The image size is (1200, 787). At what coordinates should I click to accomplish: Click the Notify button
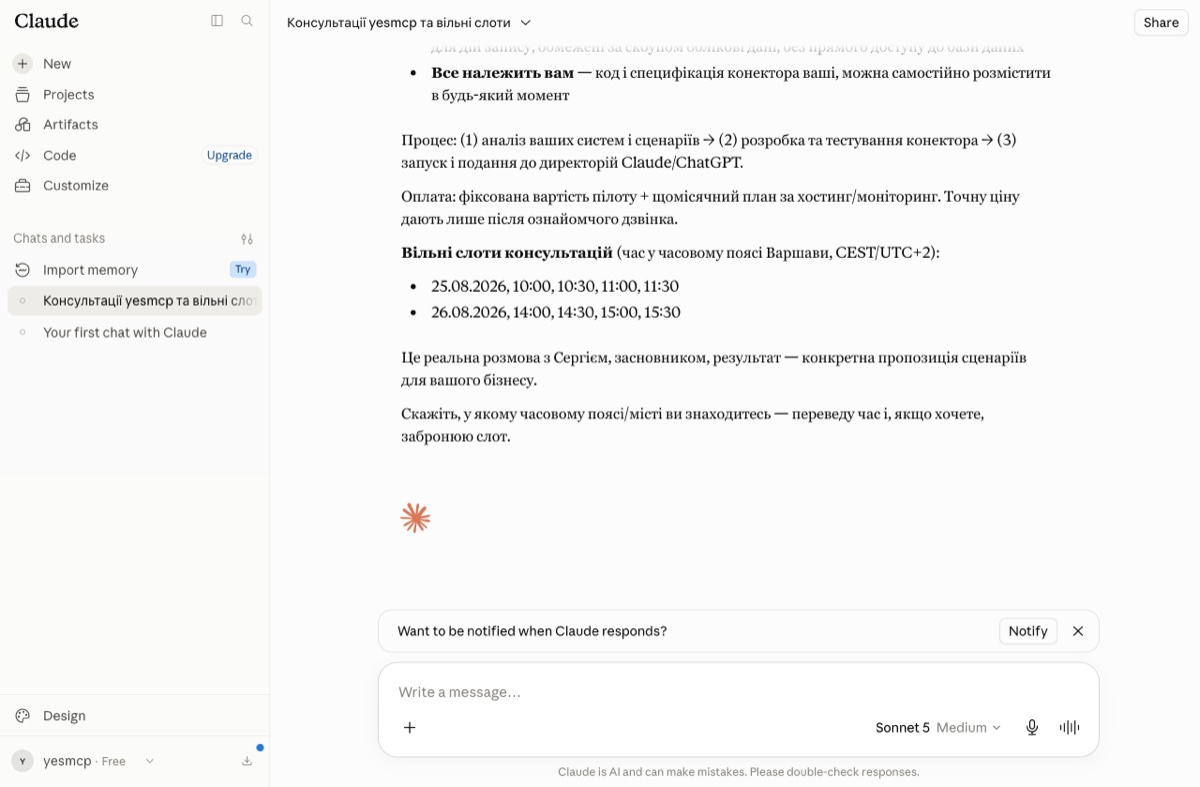click(1028, 631)
